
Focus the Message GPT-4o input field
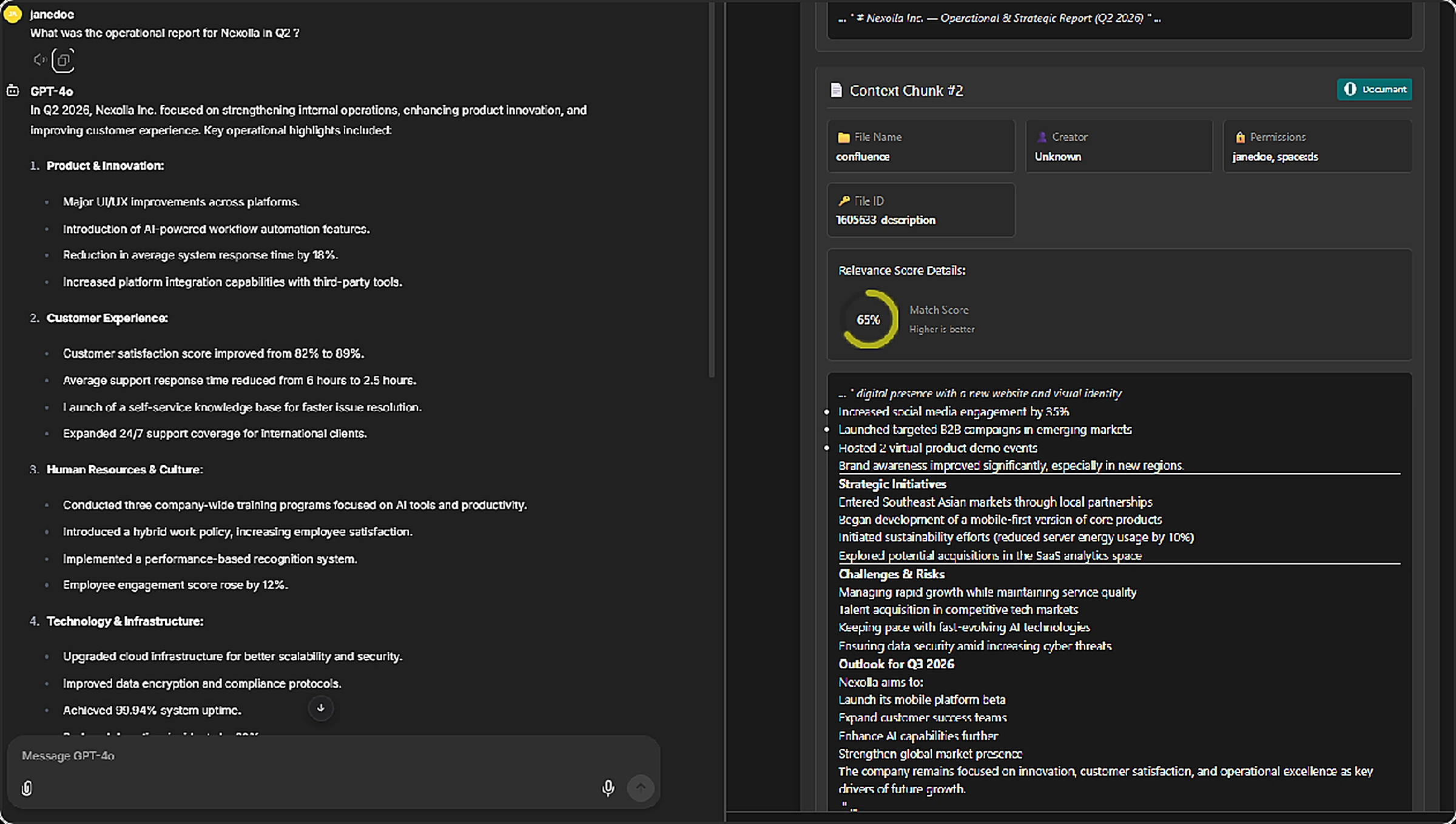pos(333,755)
